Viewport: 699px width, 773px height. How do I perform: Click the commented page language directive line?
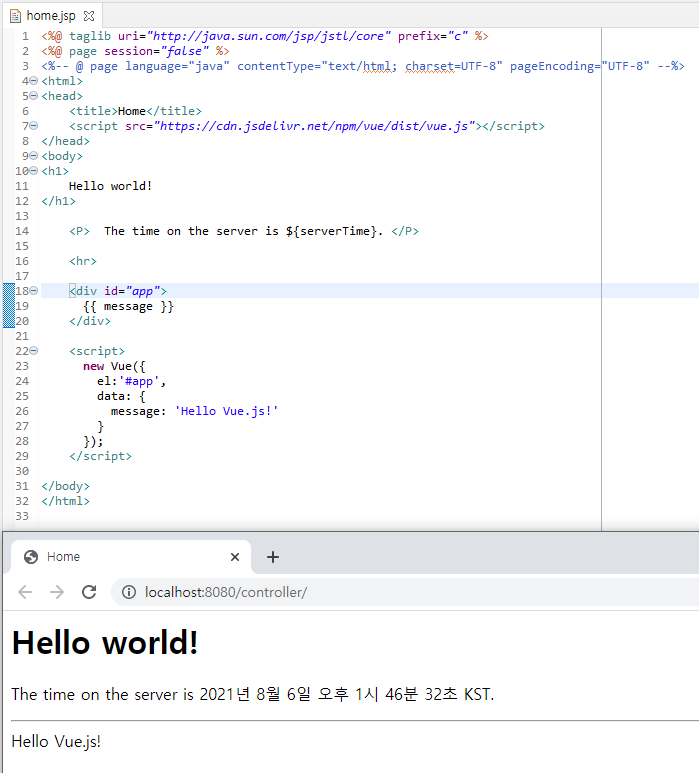coord(363,66)
